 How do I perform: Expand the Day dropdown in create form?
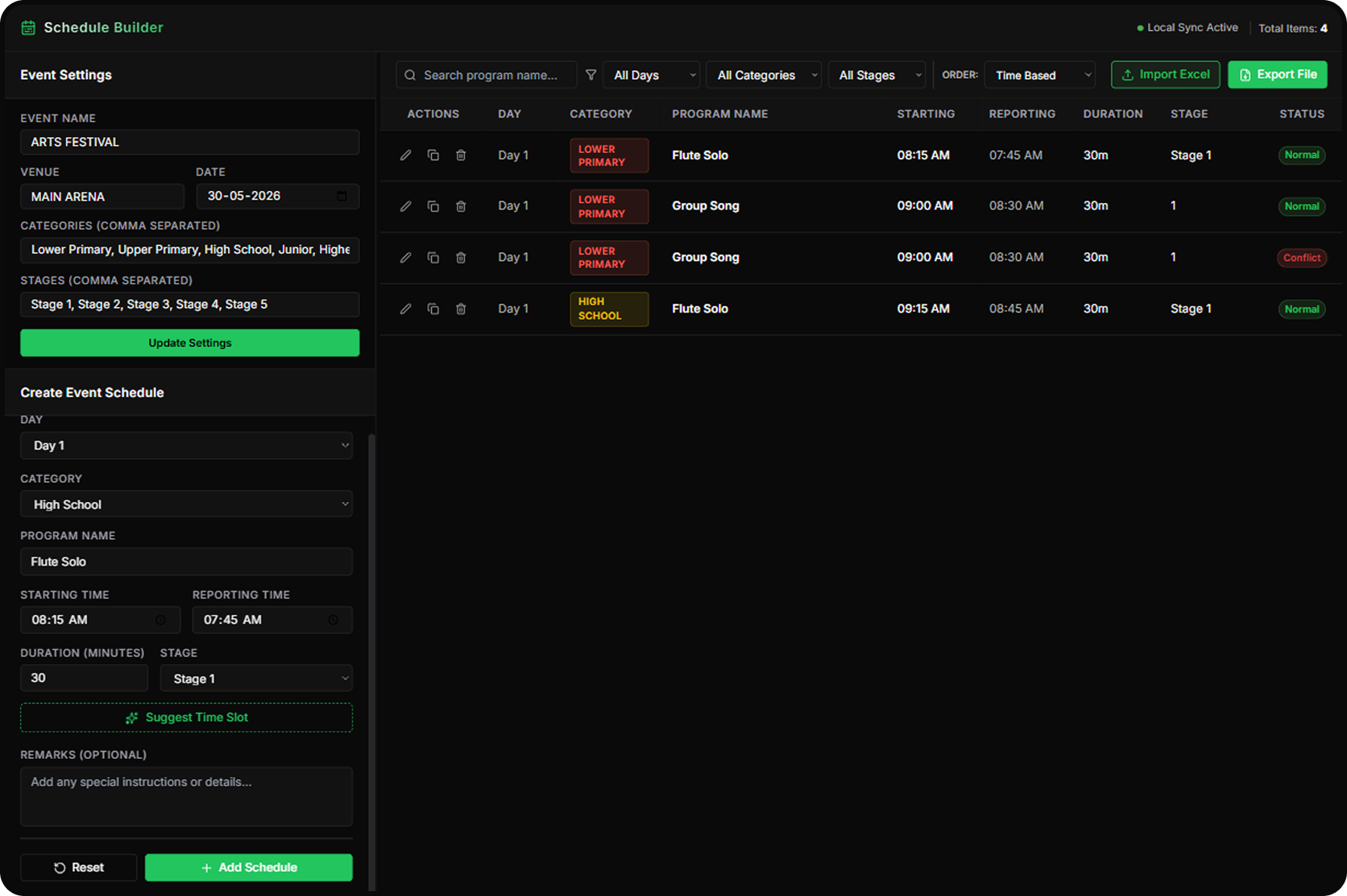(186, 446)
